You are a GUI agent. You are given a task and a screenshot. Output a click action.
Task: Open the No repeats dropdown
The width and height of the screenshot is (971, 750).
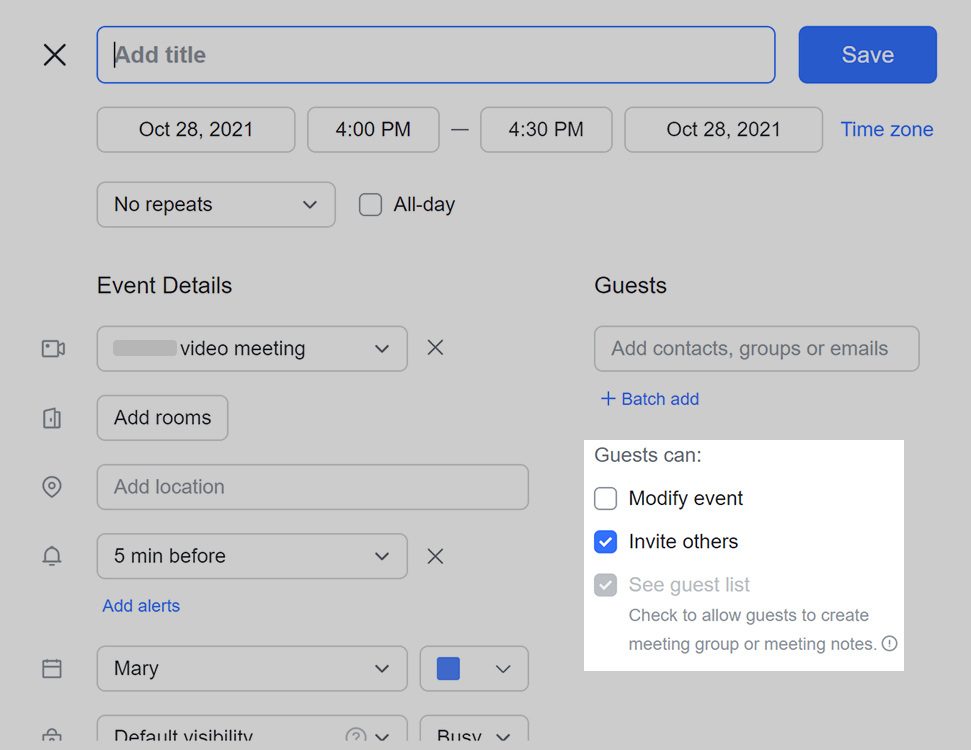(x=216, y=205)
